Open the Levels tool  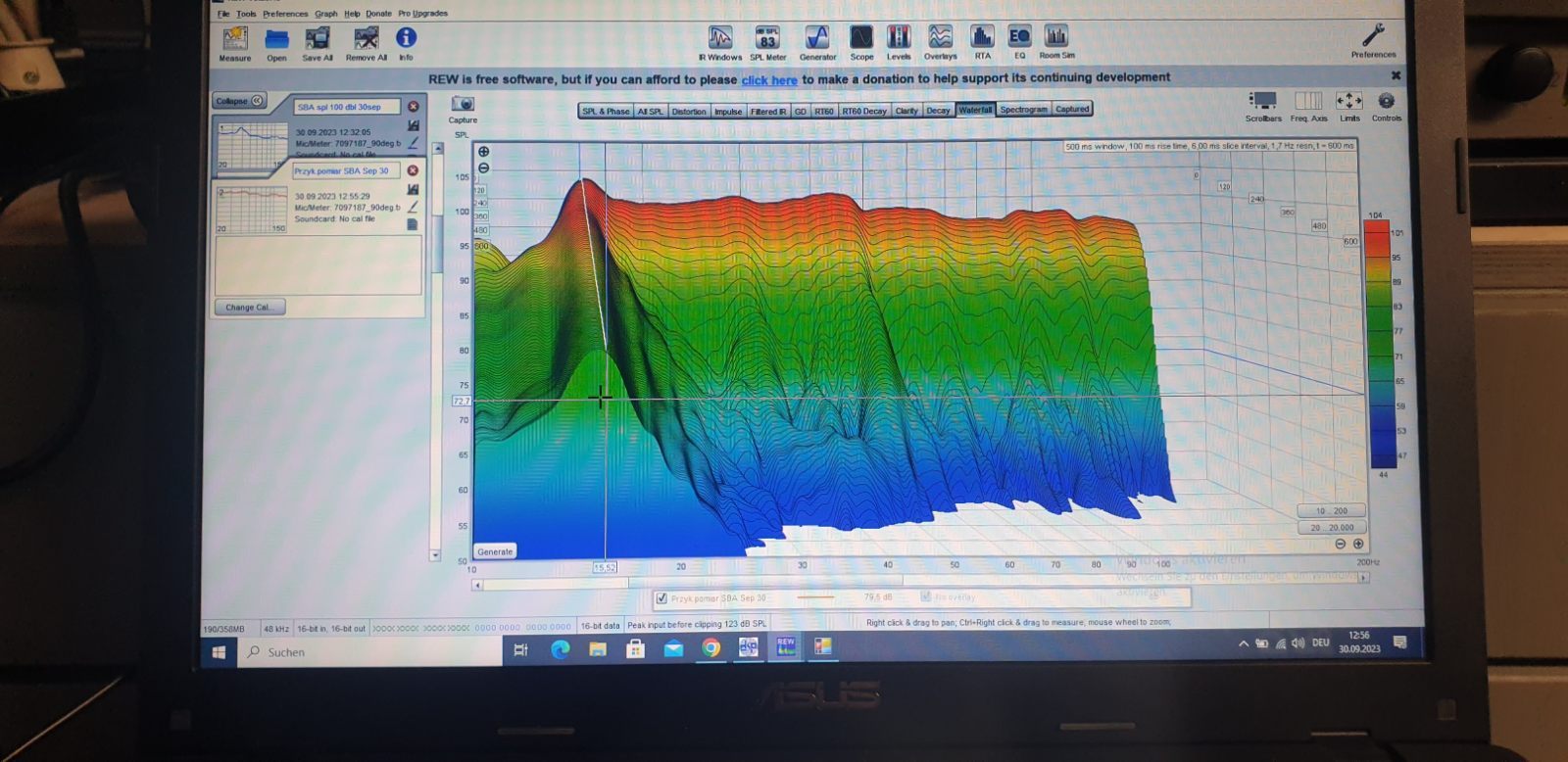(x=899, y=37)
